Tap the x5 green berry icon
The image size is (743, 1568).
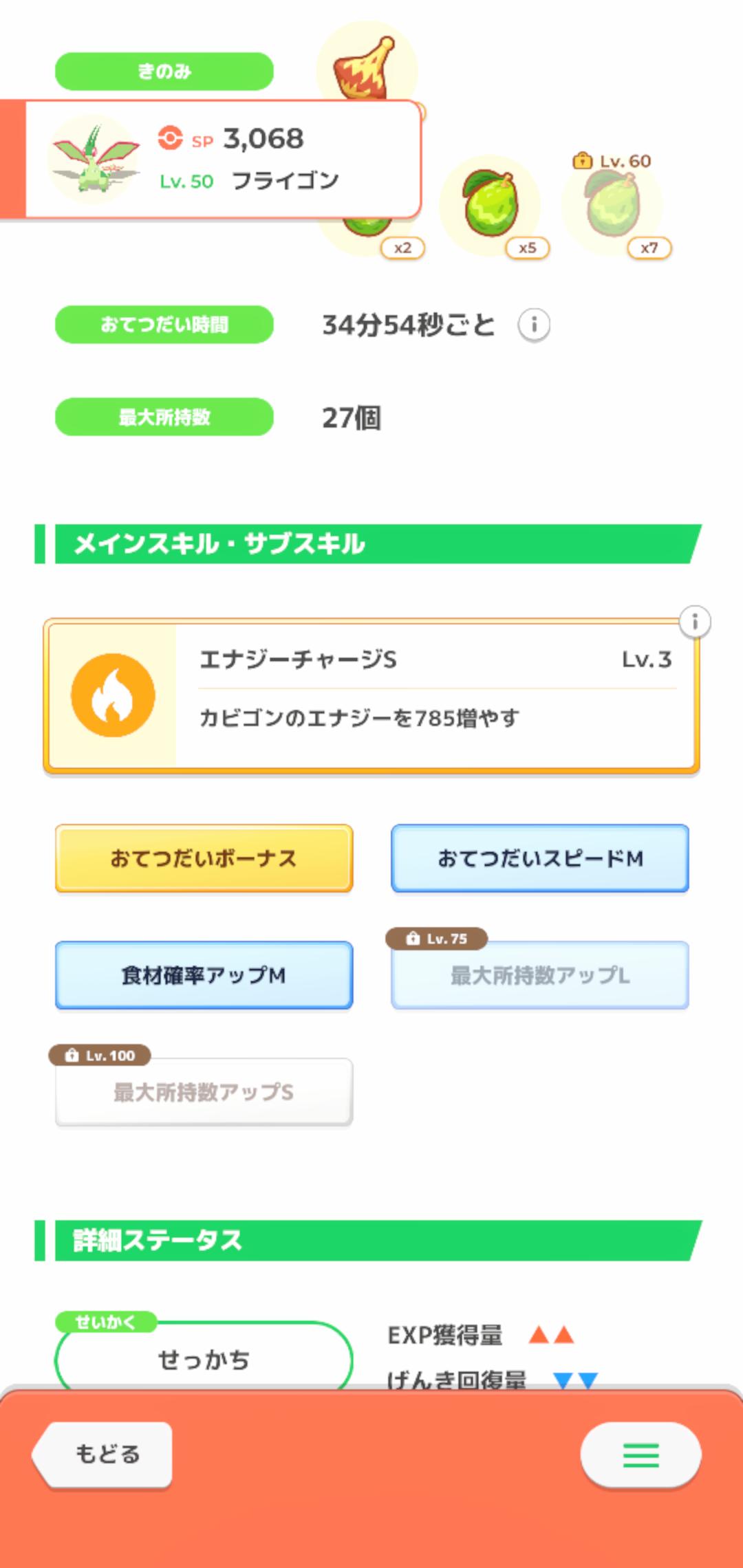tap(491, 206)
